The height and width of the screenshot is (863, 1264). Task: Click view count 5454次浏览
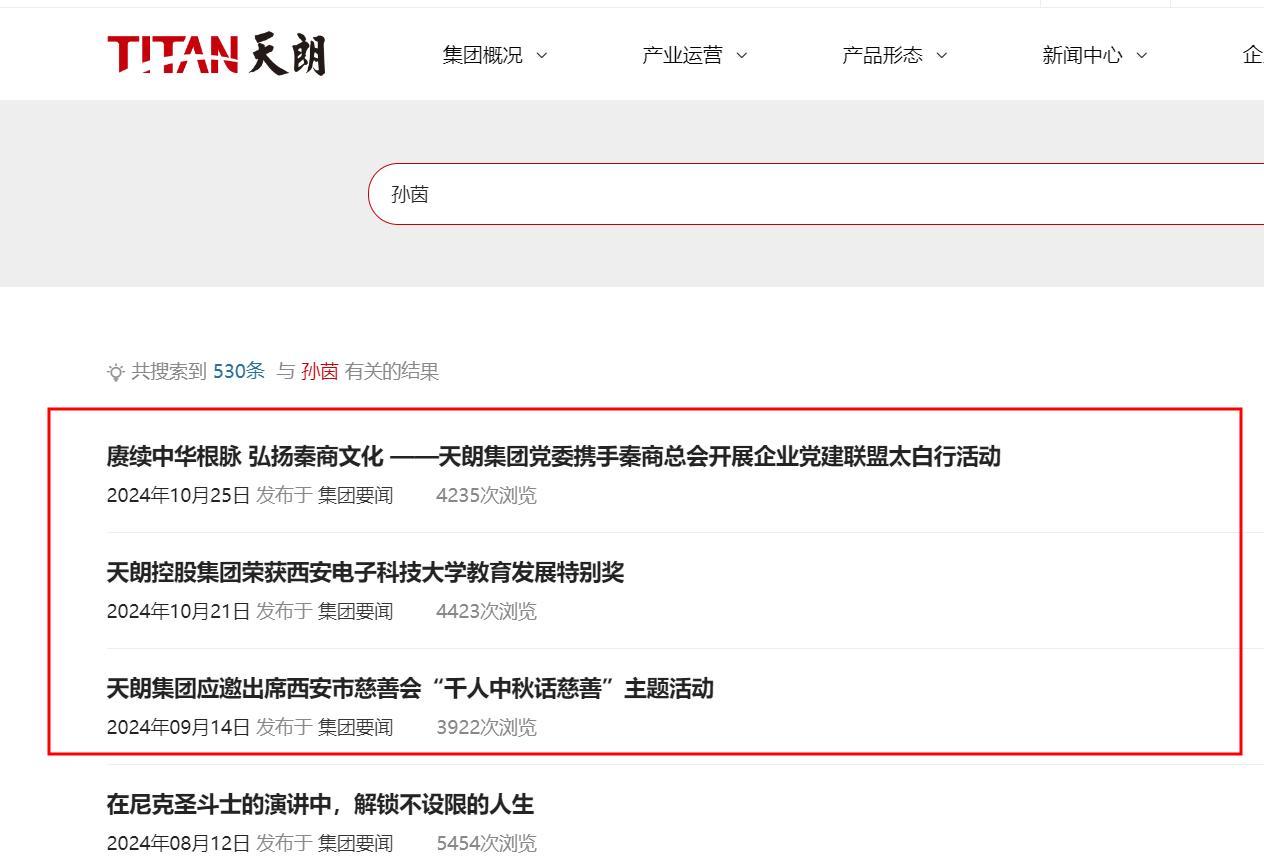point(486,843)
